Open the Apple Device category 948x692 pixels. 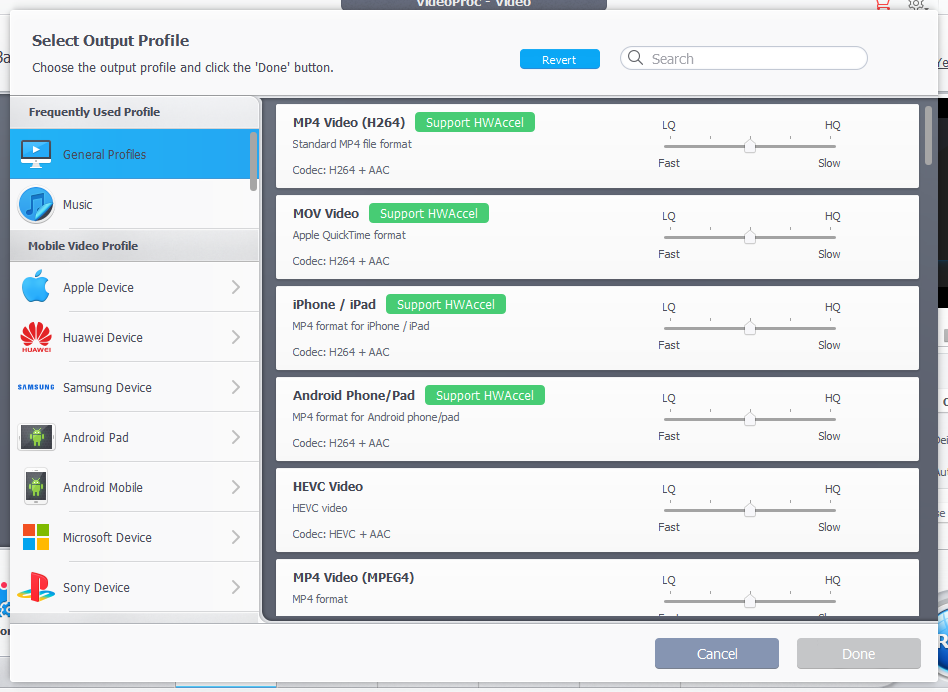tap(134, 287)
